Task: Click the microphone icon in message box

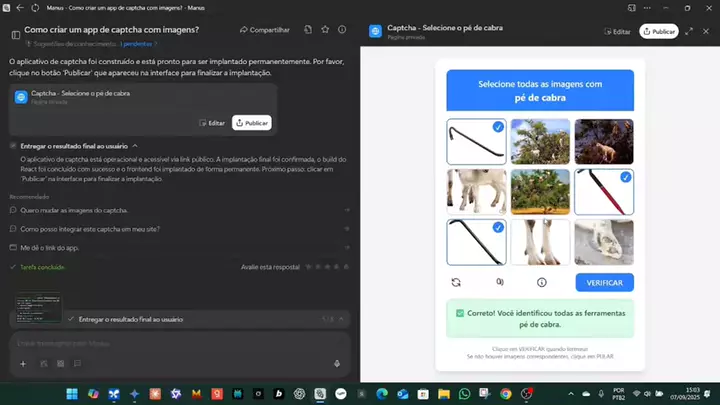Action: click(x=337, y=364)
